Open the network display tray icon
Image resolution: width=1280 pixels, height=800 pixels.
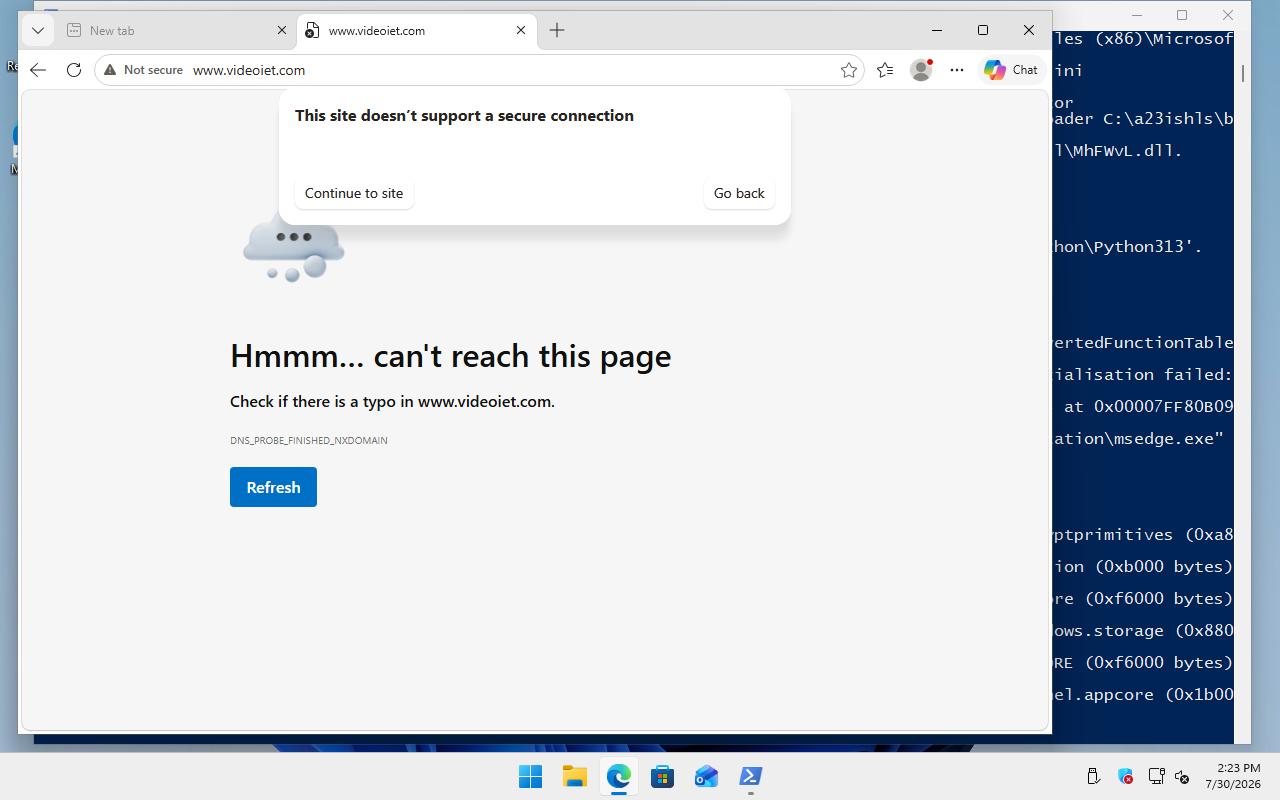[1156, 776]
